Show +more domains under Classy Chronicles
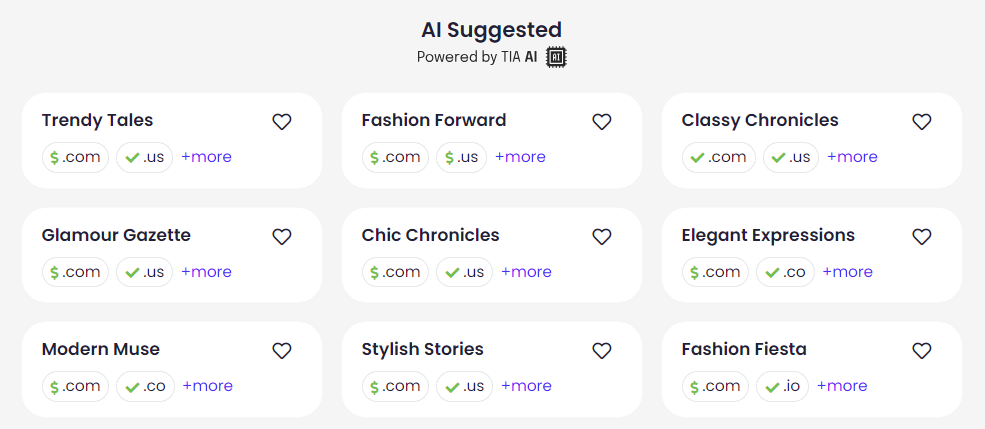 click(852, 157)
